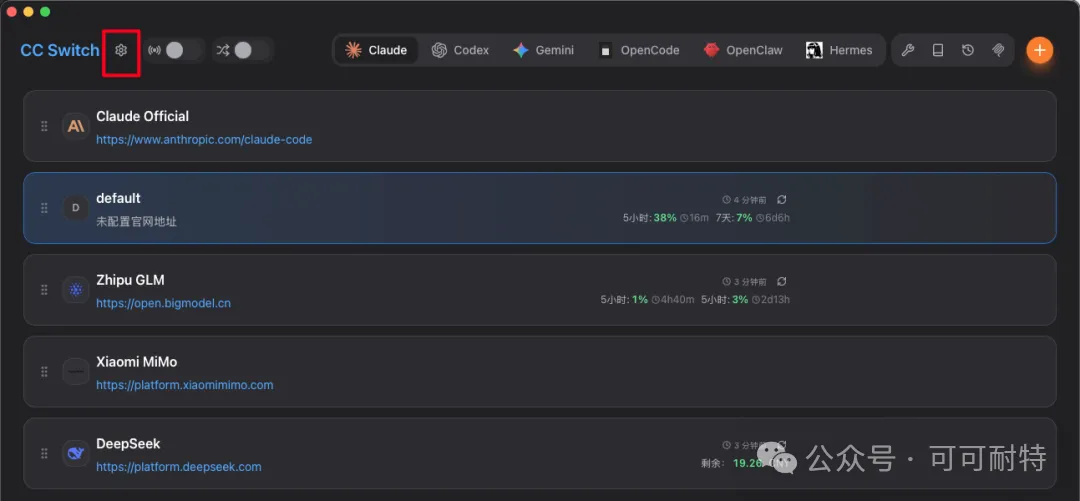Switch to the Claude tab
The height and width of the screenshot is (501, 1080).
pos(376,50)
